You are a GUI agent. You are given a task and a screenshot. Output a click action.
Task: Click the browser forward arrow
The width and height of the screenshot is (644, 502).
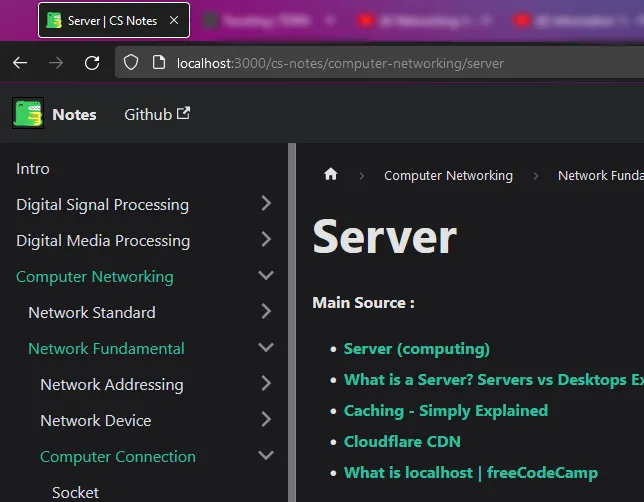click(x=56, y=63)
